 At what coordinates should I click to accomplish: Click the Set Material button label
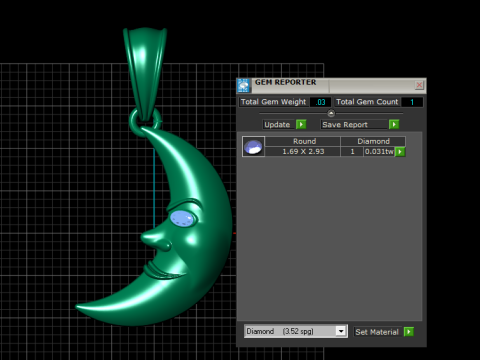(x=377, y=332)
